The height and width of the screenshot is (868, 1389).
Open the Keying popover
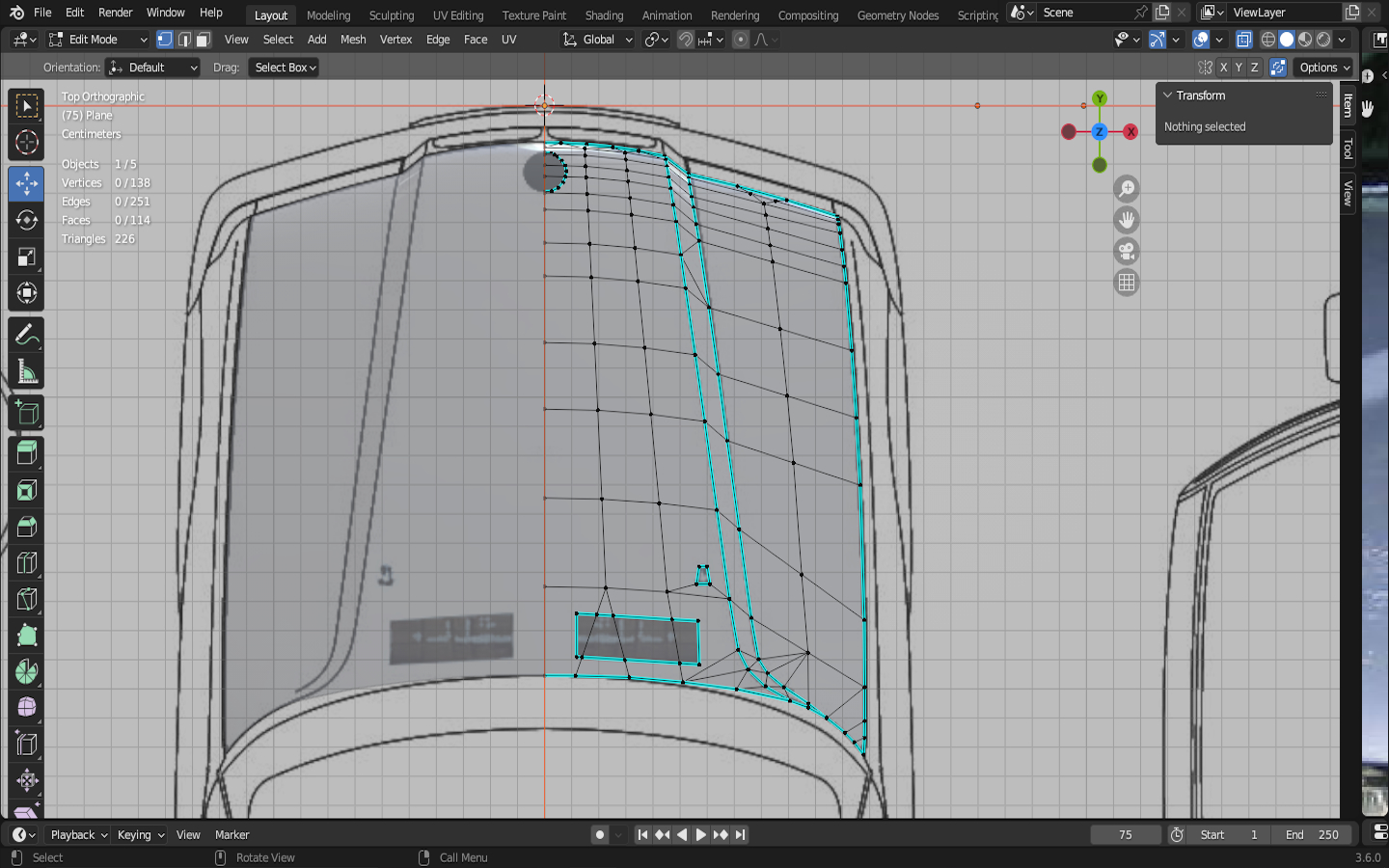140,835
